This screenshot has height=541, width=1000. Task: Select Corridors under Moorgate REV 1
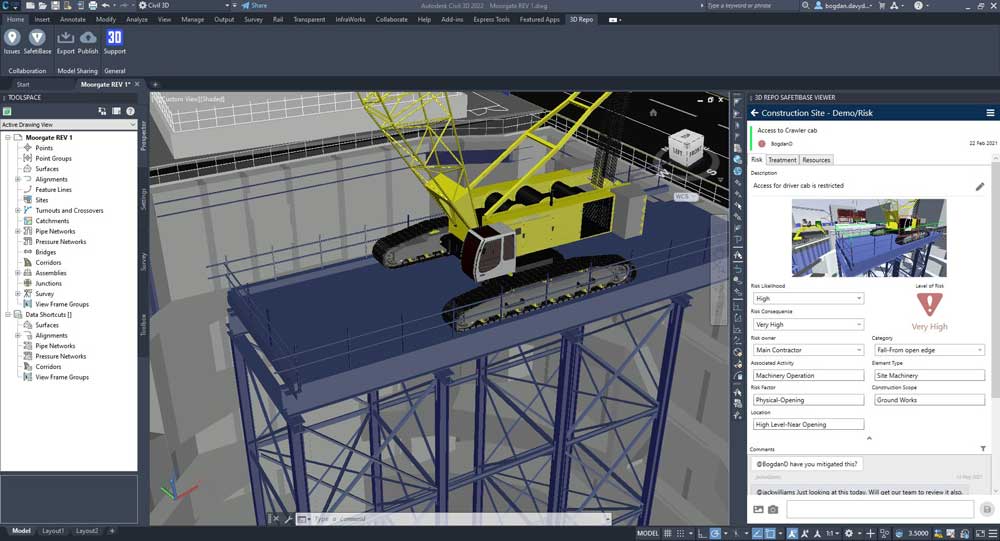(x=48, y=263)
